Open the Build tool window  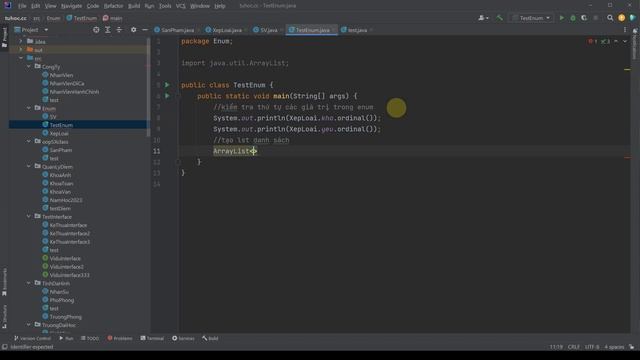210,338
